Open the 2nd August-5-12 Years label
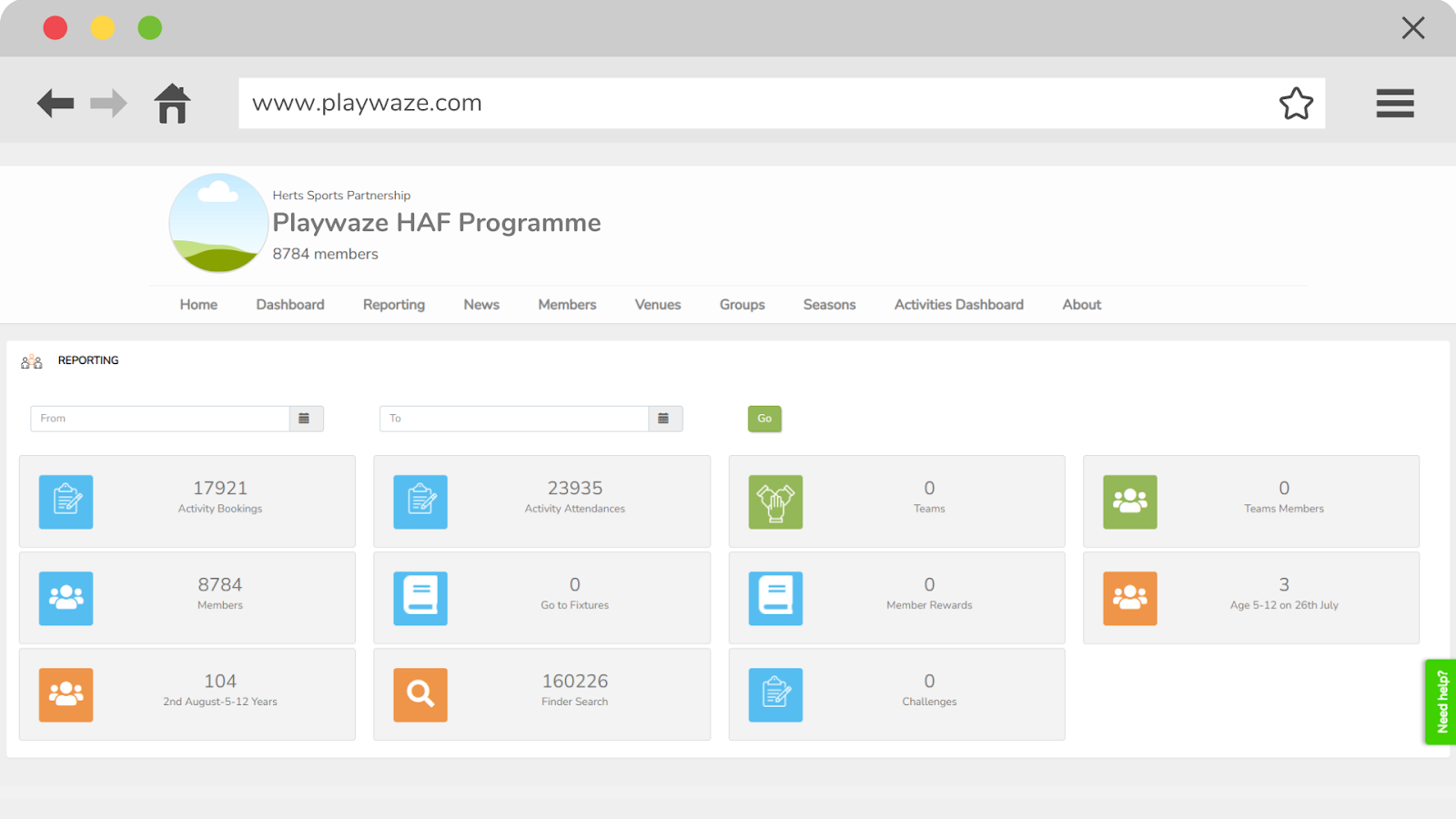1456x819 pixels. click(220, 702)
